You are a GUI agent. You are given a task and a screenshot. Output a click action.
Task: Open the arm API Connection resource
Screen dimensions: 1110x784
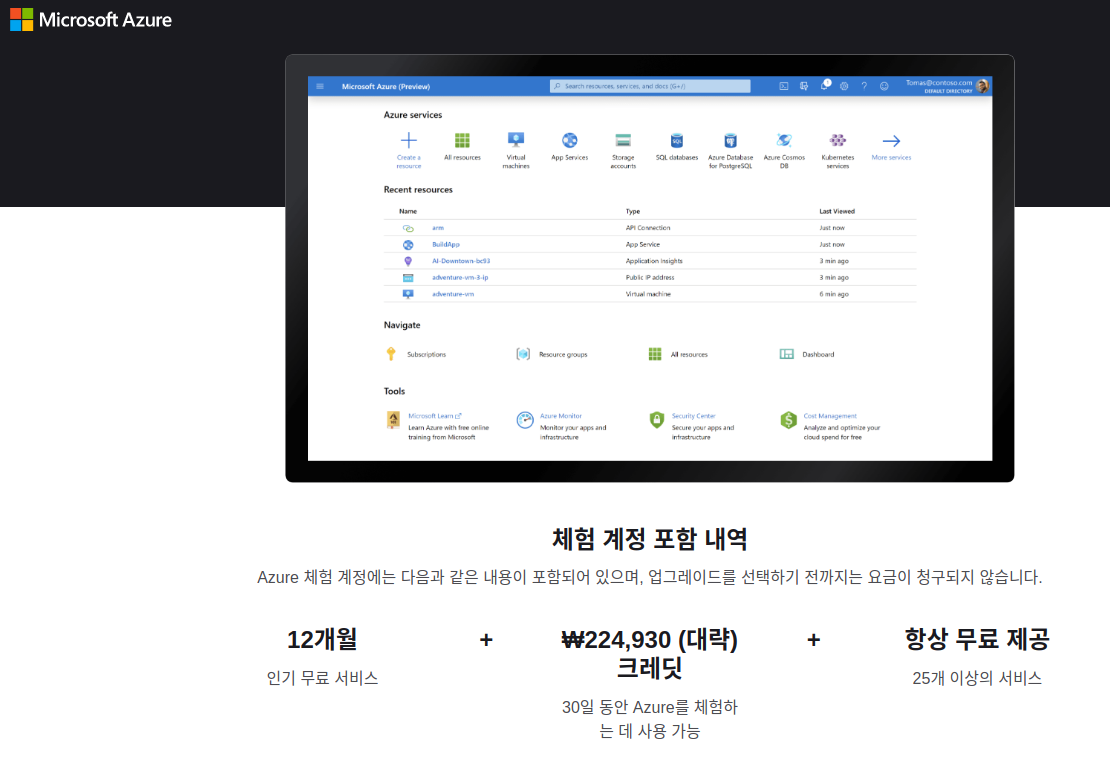(438, 228)
